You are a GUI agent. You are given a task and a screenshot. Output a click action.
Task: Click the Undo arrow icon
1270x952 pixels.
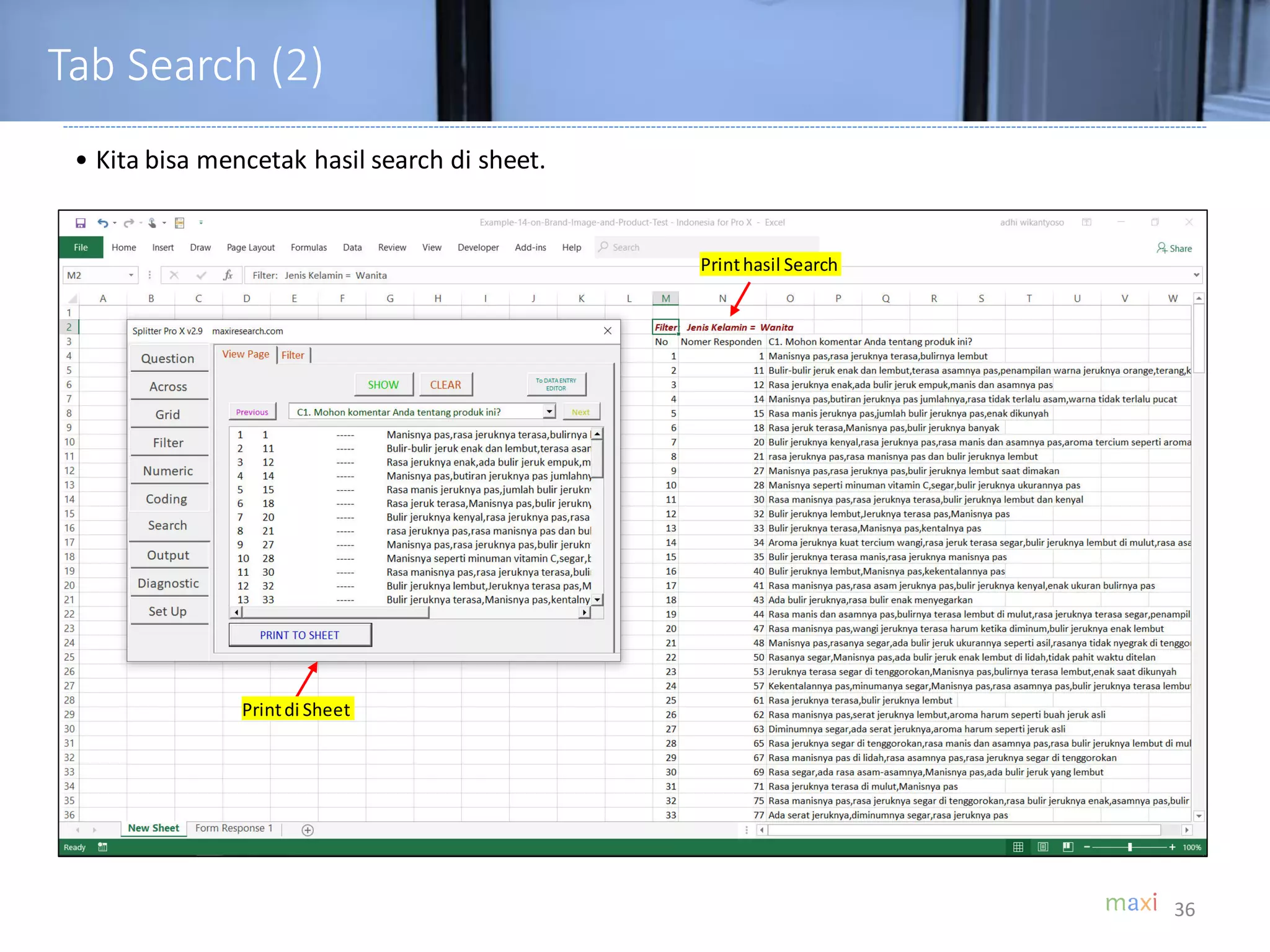(102, 223)
